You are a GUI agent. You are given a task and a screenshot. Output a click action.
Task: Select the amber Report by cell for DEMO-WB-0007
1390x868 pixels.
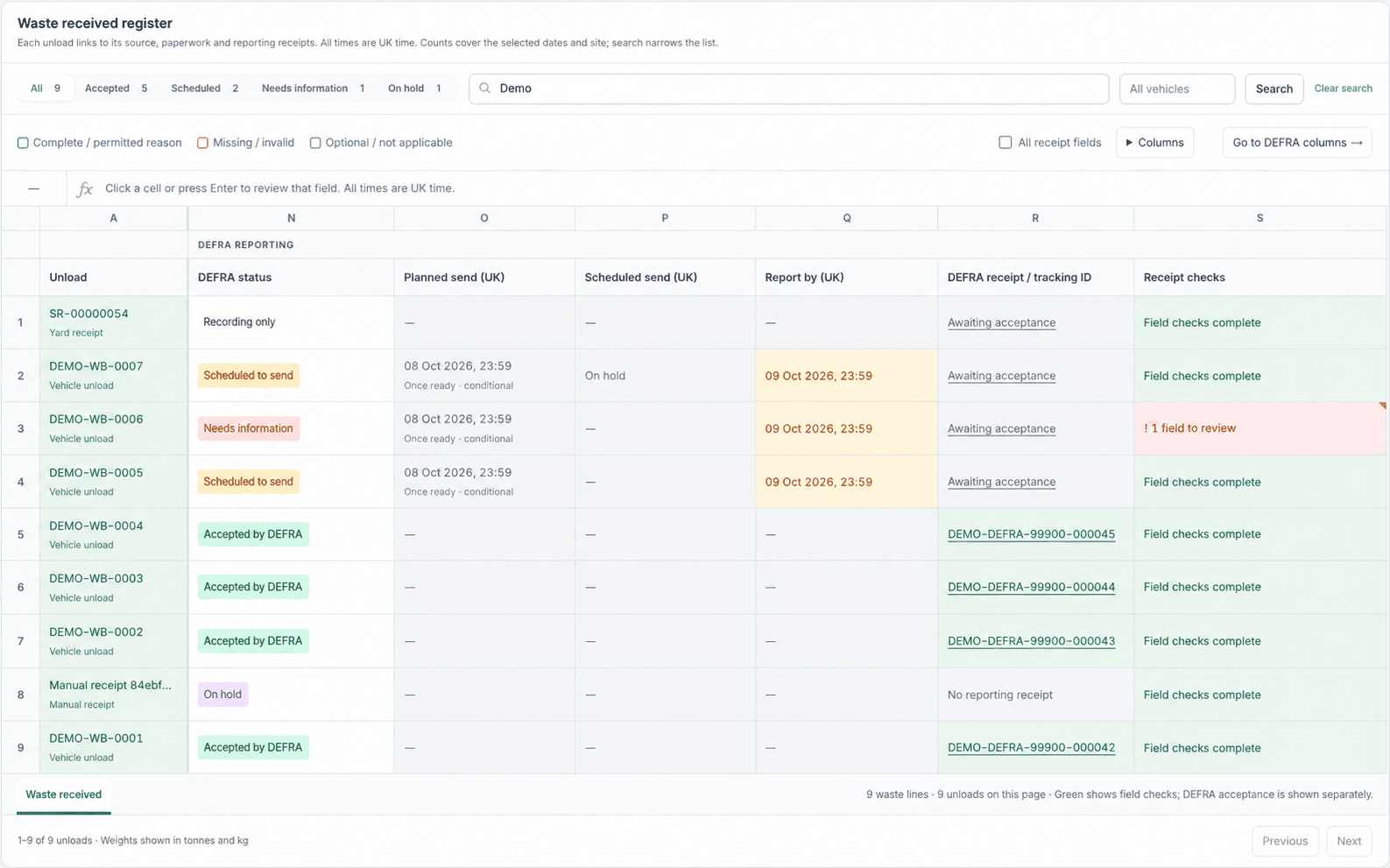tap(846, 376)
